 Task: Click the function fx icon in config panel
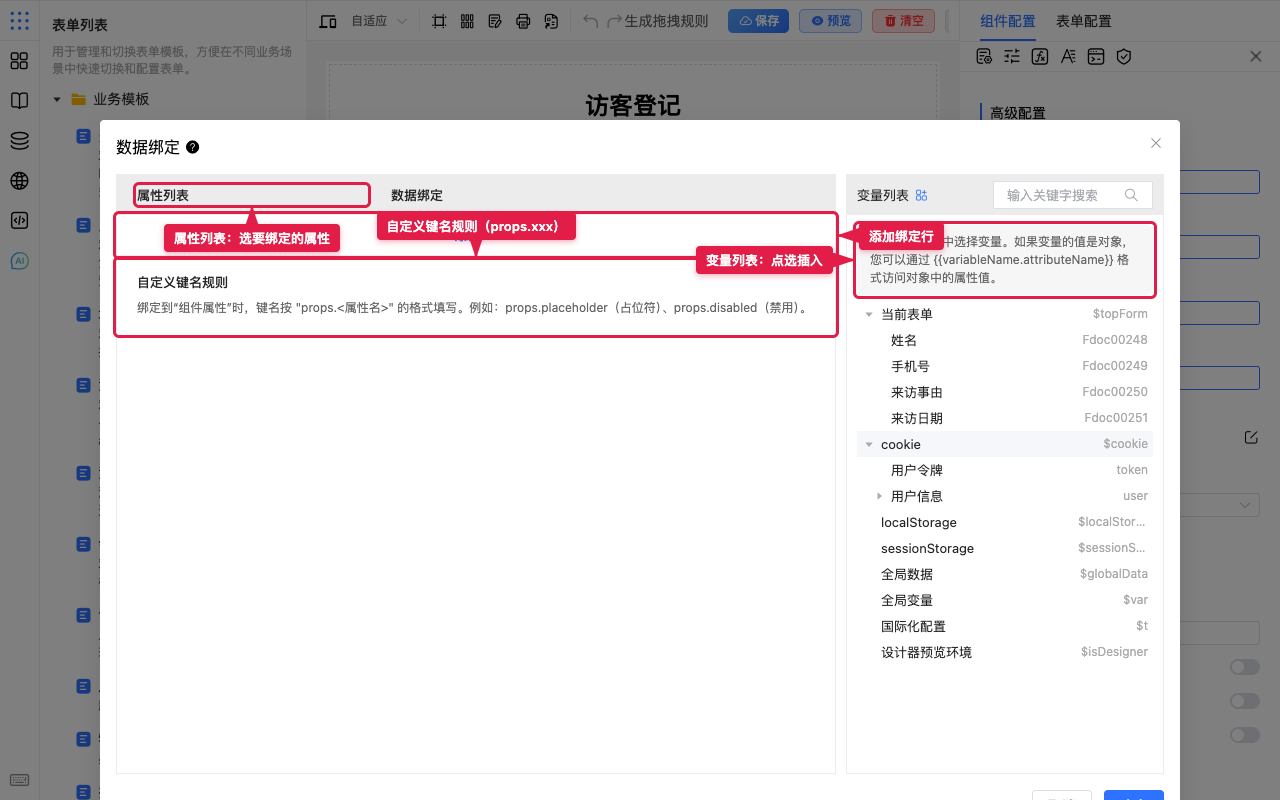(1040, 57)
